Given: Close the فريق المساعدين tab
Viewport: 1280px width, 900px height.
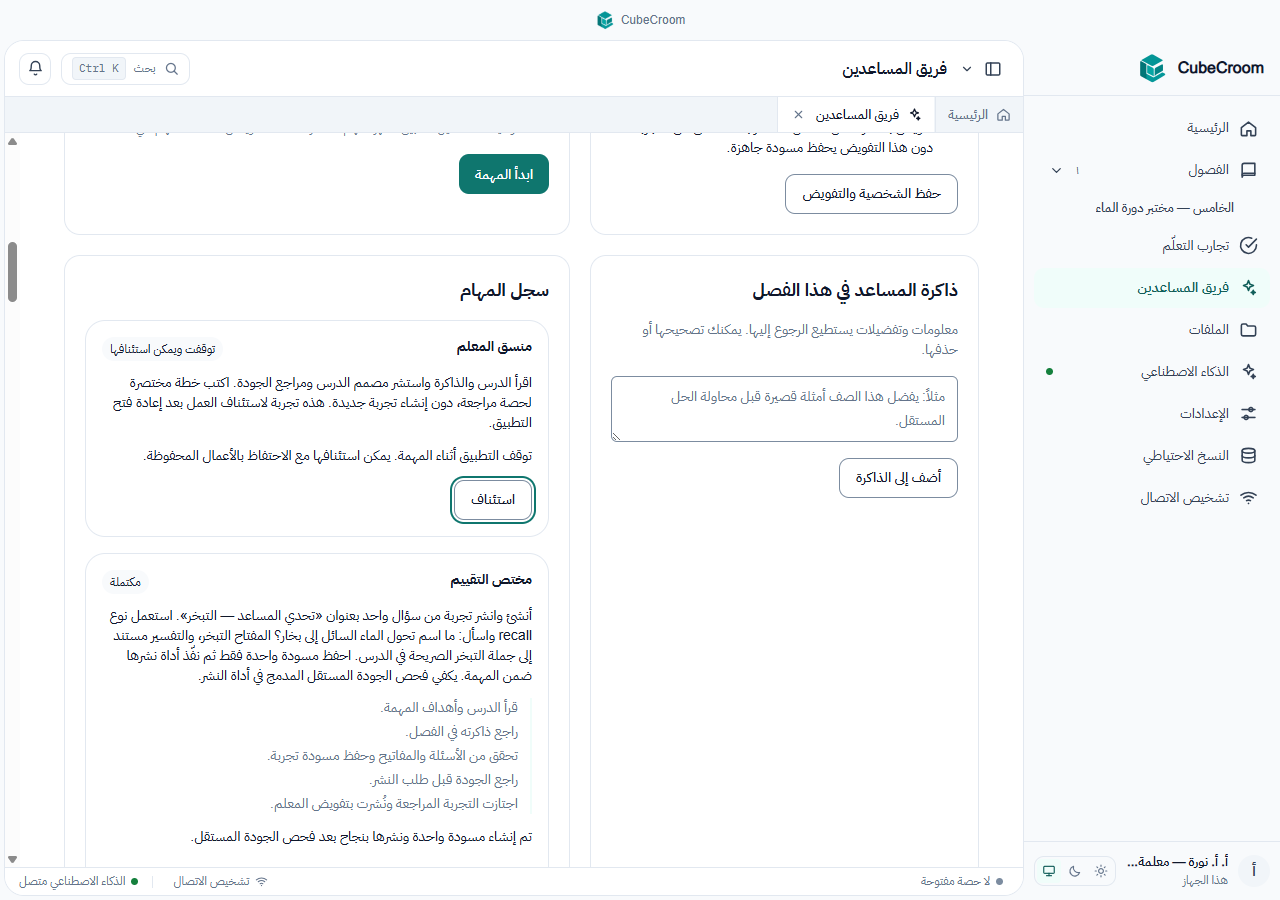Looking at the screenshot, I should [798, 115].
